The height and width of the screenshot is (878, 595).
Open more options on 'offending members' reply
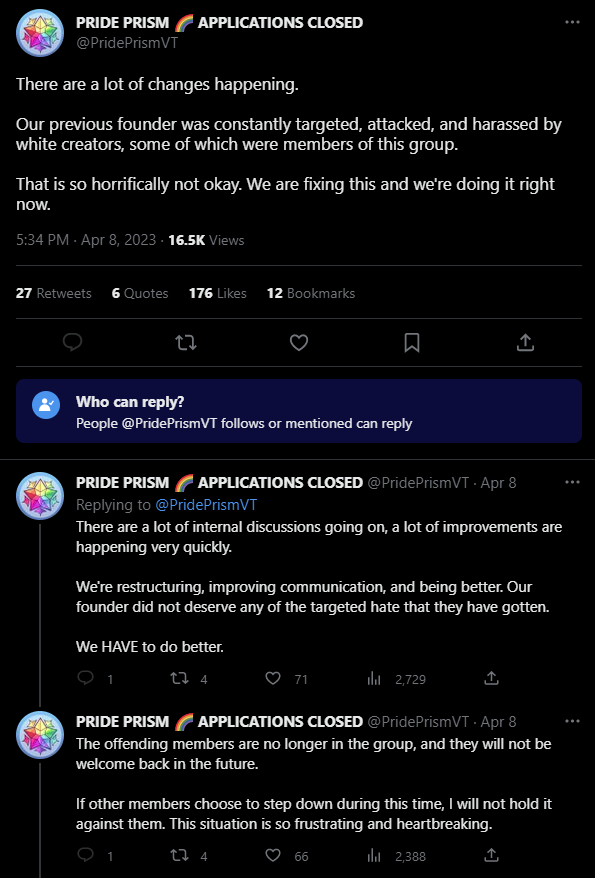[x=572, y=721]
